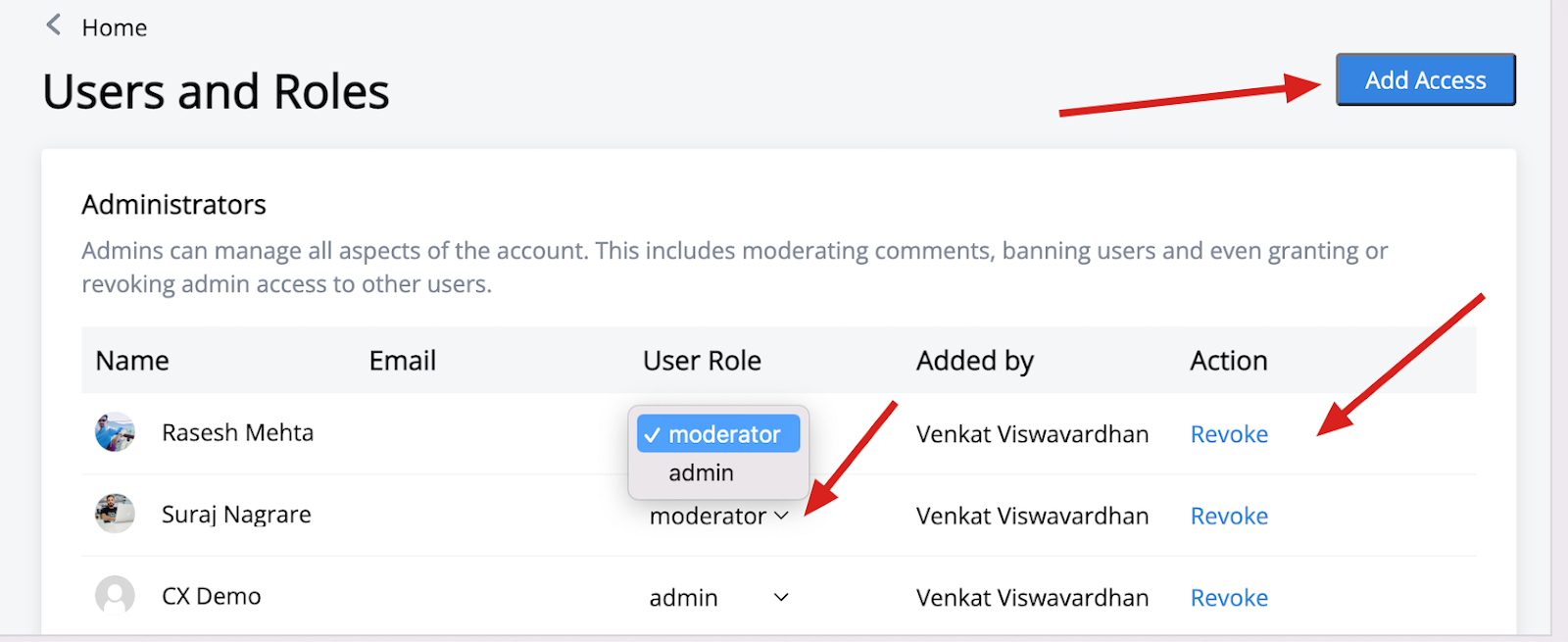
Task: Choose the checked moderator option in the dropdown
Action: 718,434
